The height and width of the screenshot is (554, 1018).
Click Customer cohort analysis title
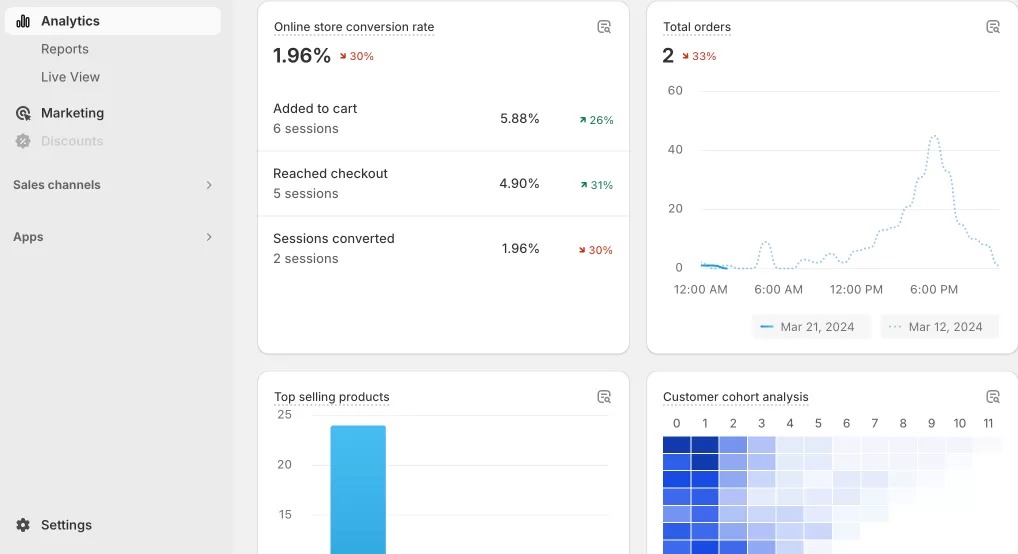click(736, 397)
